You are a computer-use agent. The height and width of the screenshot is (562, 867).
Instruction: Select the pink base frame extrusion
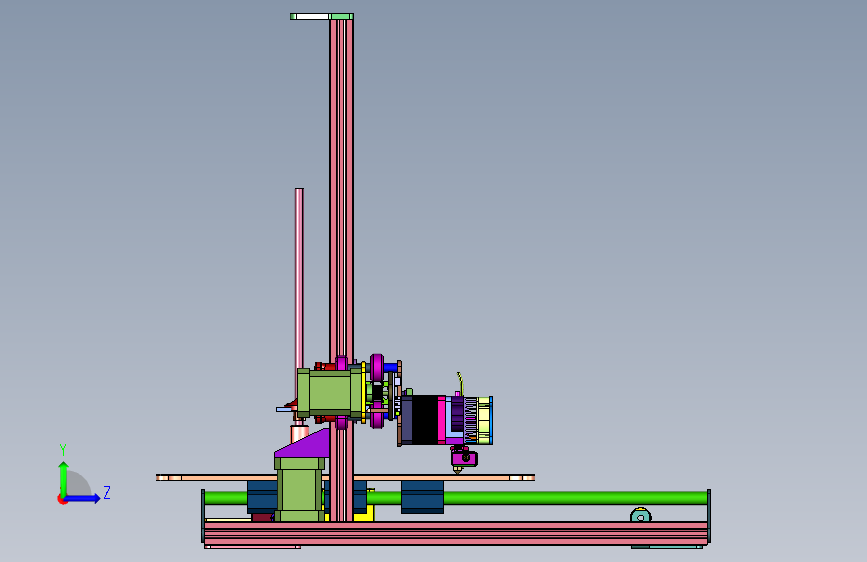coord(456,533)
